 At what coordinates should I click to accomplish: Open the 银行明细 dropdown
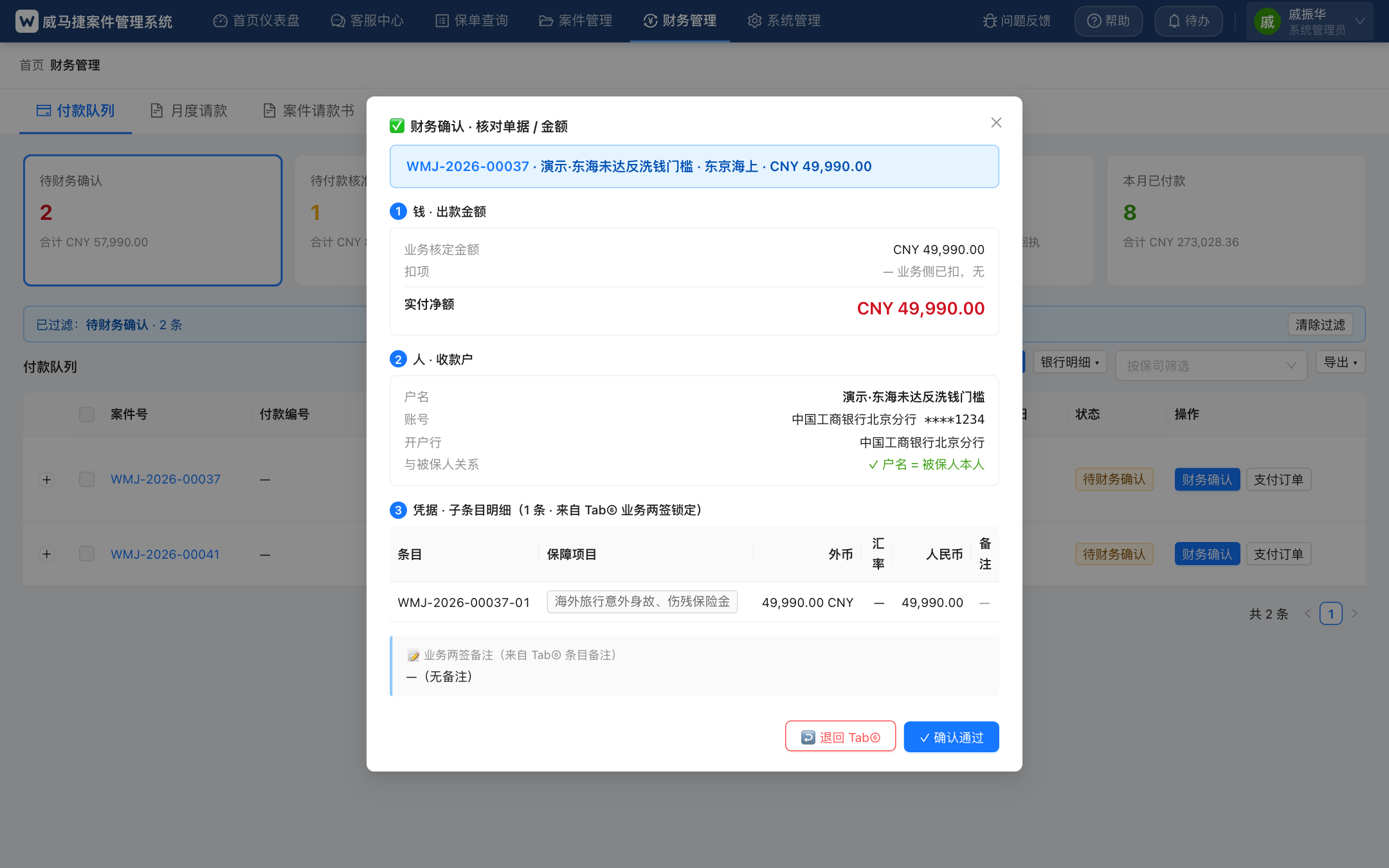point(1070,362)
